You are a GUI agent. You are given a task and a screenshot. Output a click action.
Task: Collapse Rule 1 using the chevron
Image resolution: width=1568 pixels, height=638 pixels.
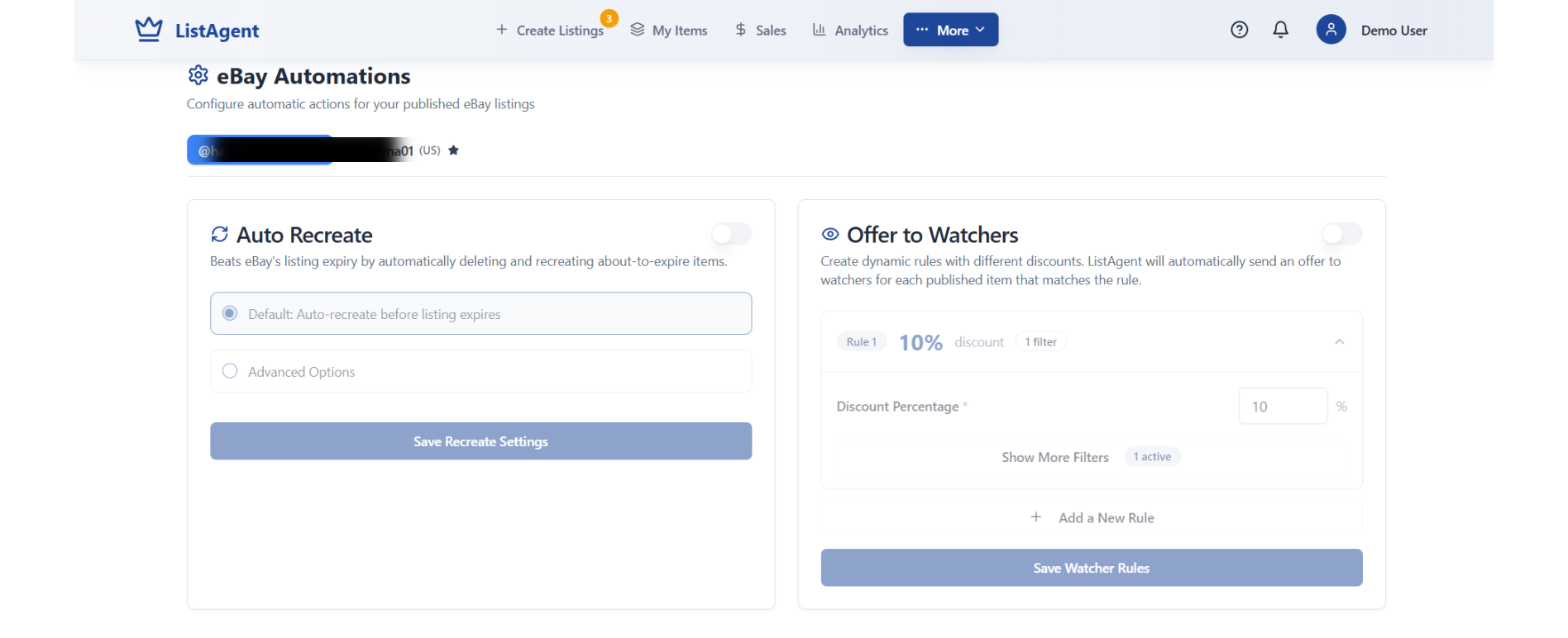coord(1339,342)
